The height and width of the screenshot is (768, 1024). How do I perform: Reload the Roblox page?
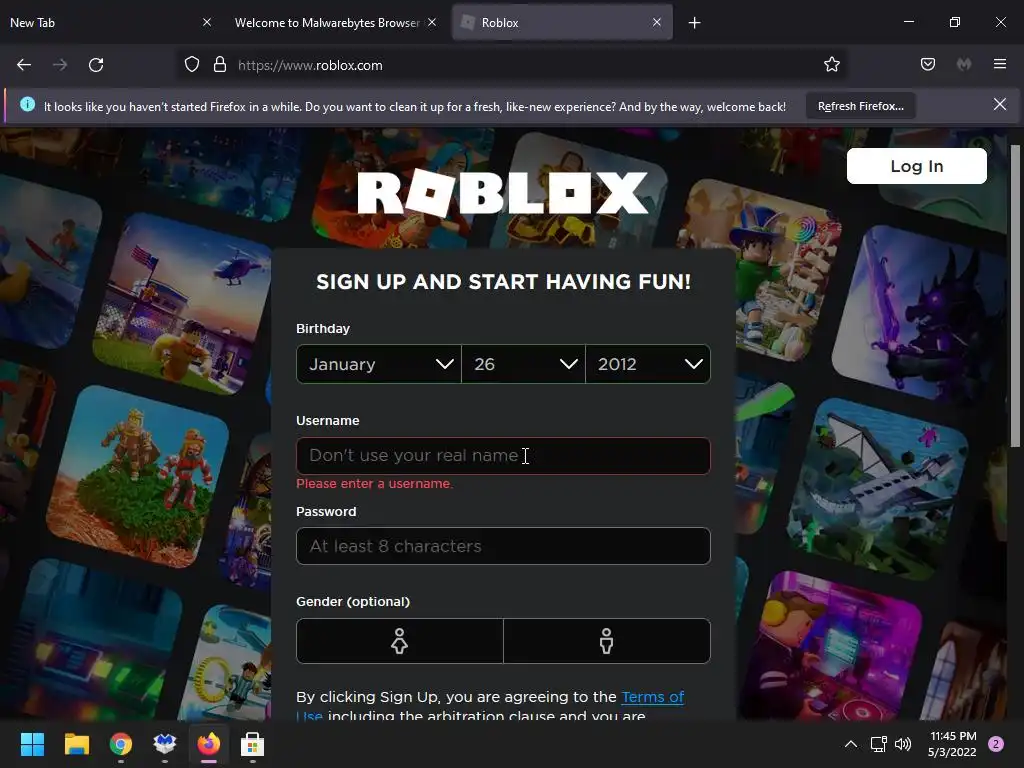(x=96, y=65)
